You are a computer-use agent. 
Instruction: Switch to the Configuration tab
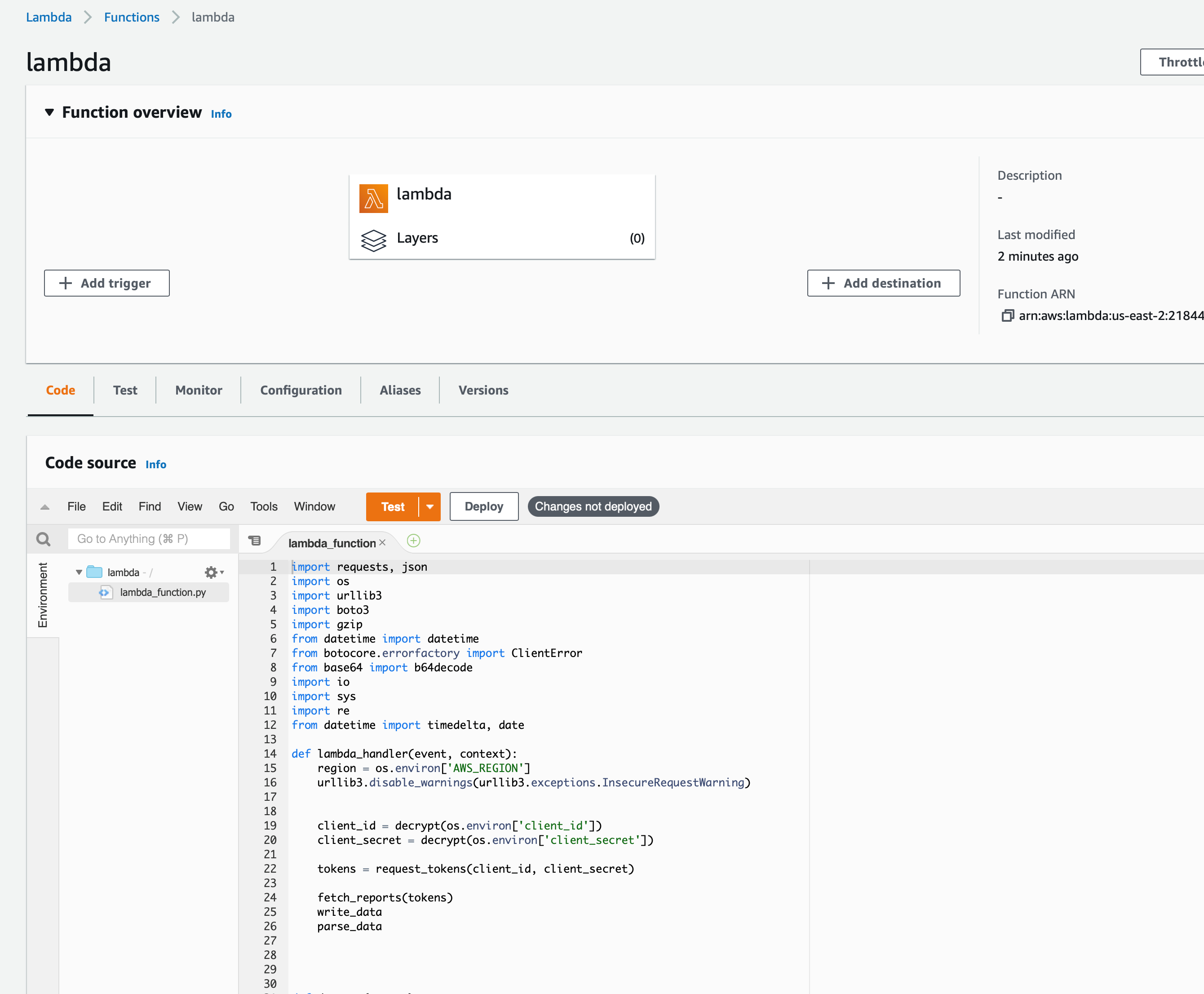(301, 390)
